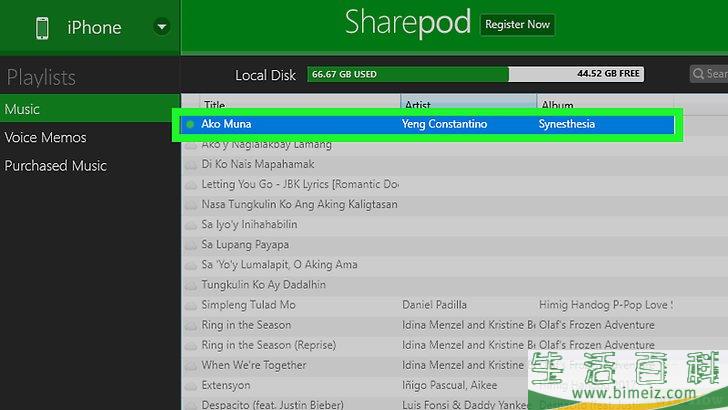This screenshot has width=728, height=410.
Task: Select Sa 'Yo'y Lumalapit, O Aking Ama
Action: coord(280,265)
